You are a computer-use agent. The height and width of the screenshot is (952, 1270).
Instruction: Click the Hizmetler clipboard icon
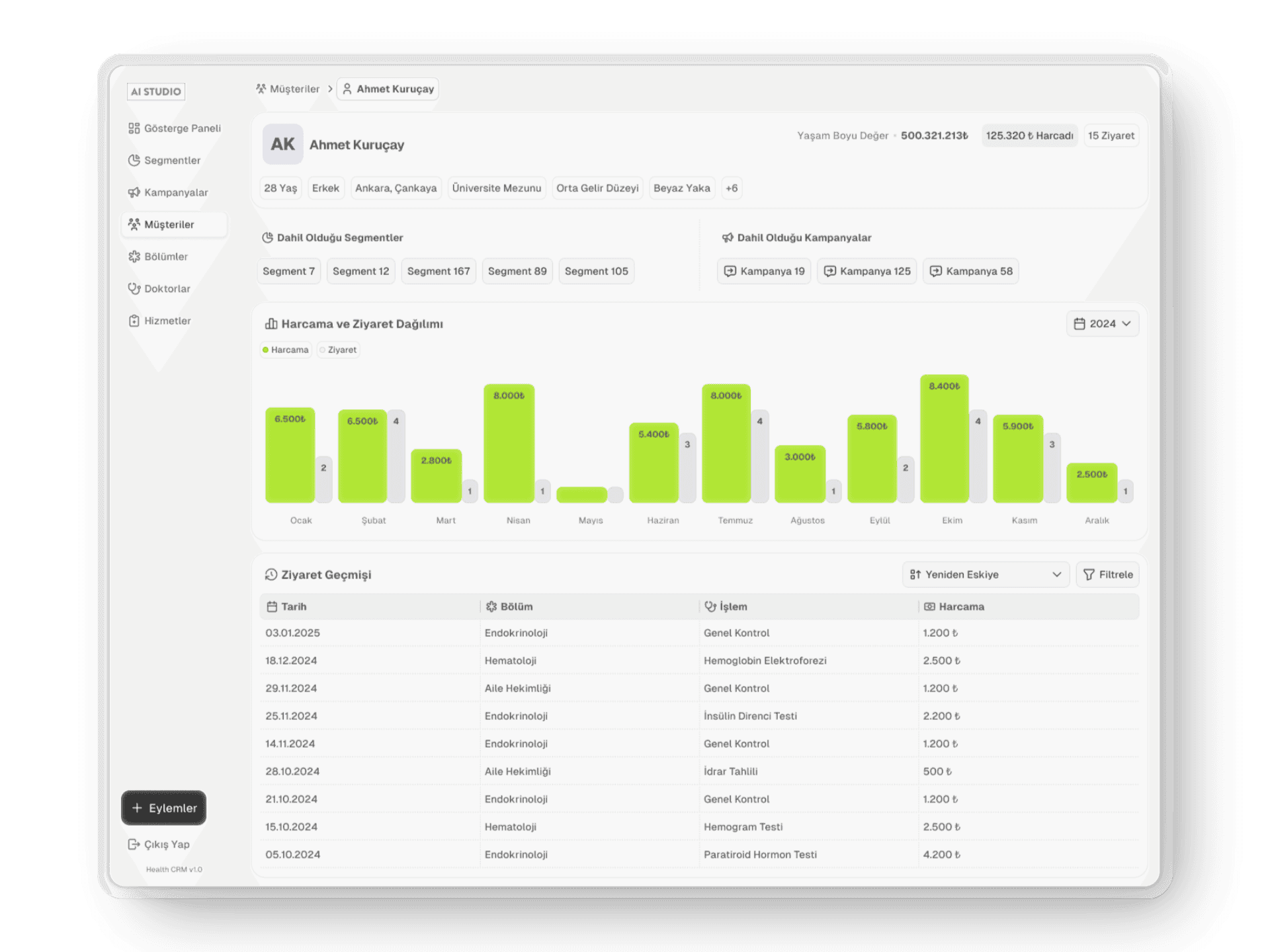pos(134,321)
